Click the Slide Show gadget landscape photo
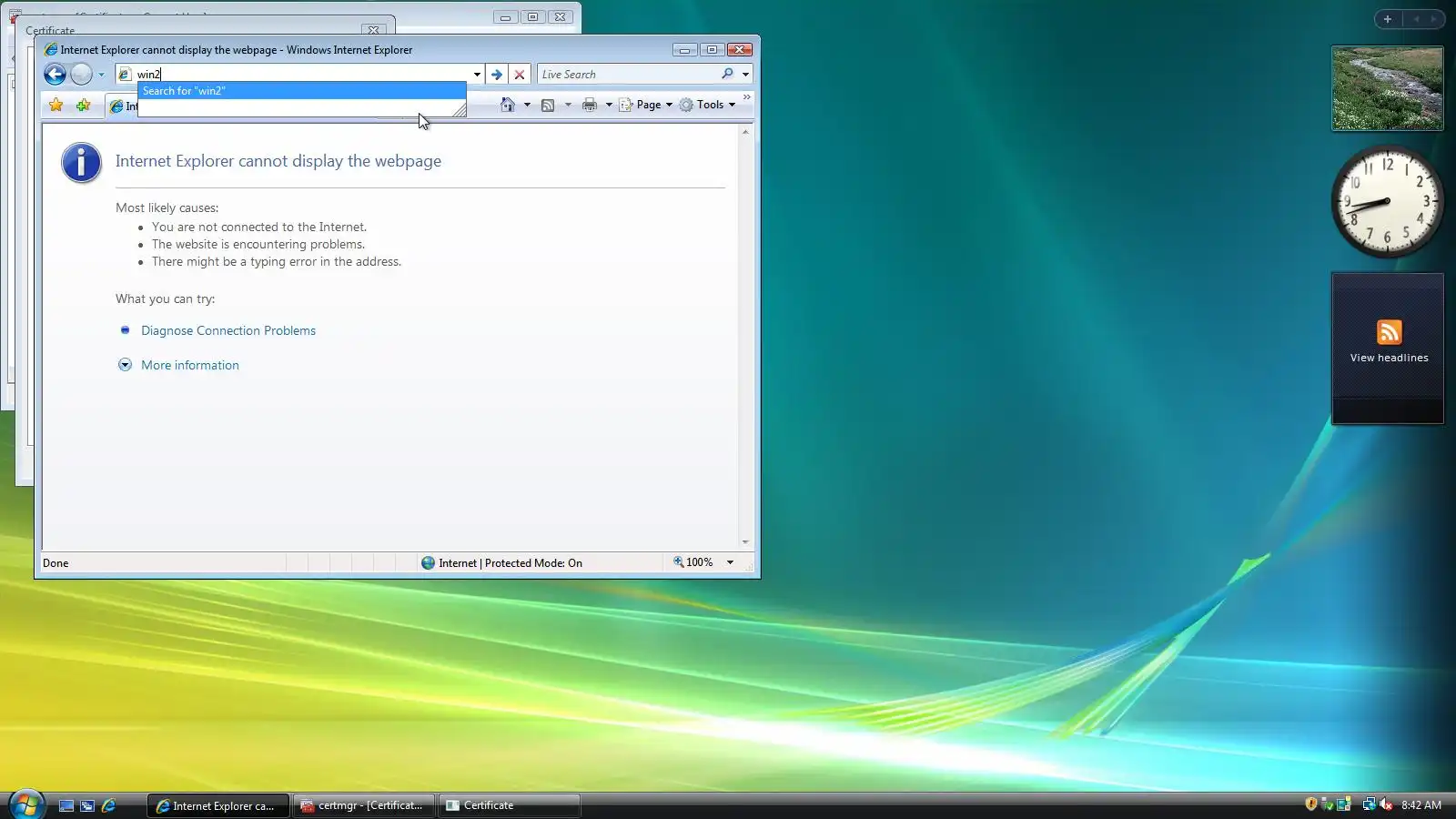The height and width of the screenshot is (819, 1456). (1388, 88)
